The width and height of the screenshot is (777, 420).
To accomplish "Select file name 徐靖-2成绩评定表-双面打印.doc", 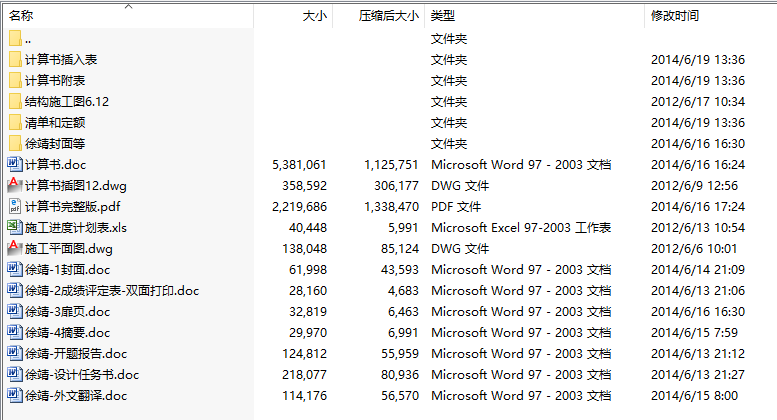I will (112, 291).
